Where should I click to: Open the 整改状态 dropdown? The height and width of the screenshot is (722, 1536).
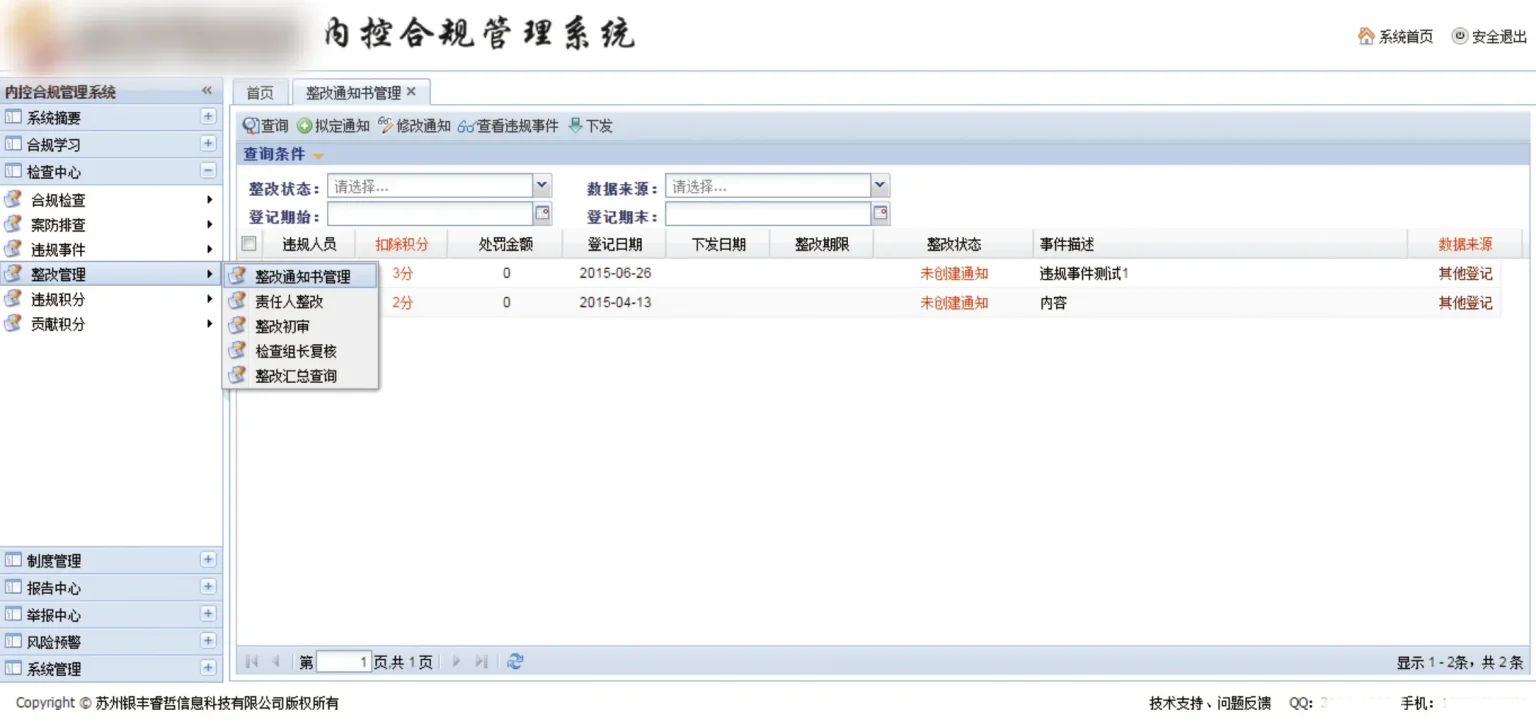coord(542,185)
